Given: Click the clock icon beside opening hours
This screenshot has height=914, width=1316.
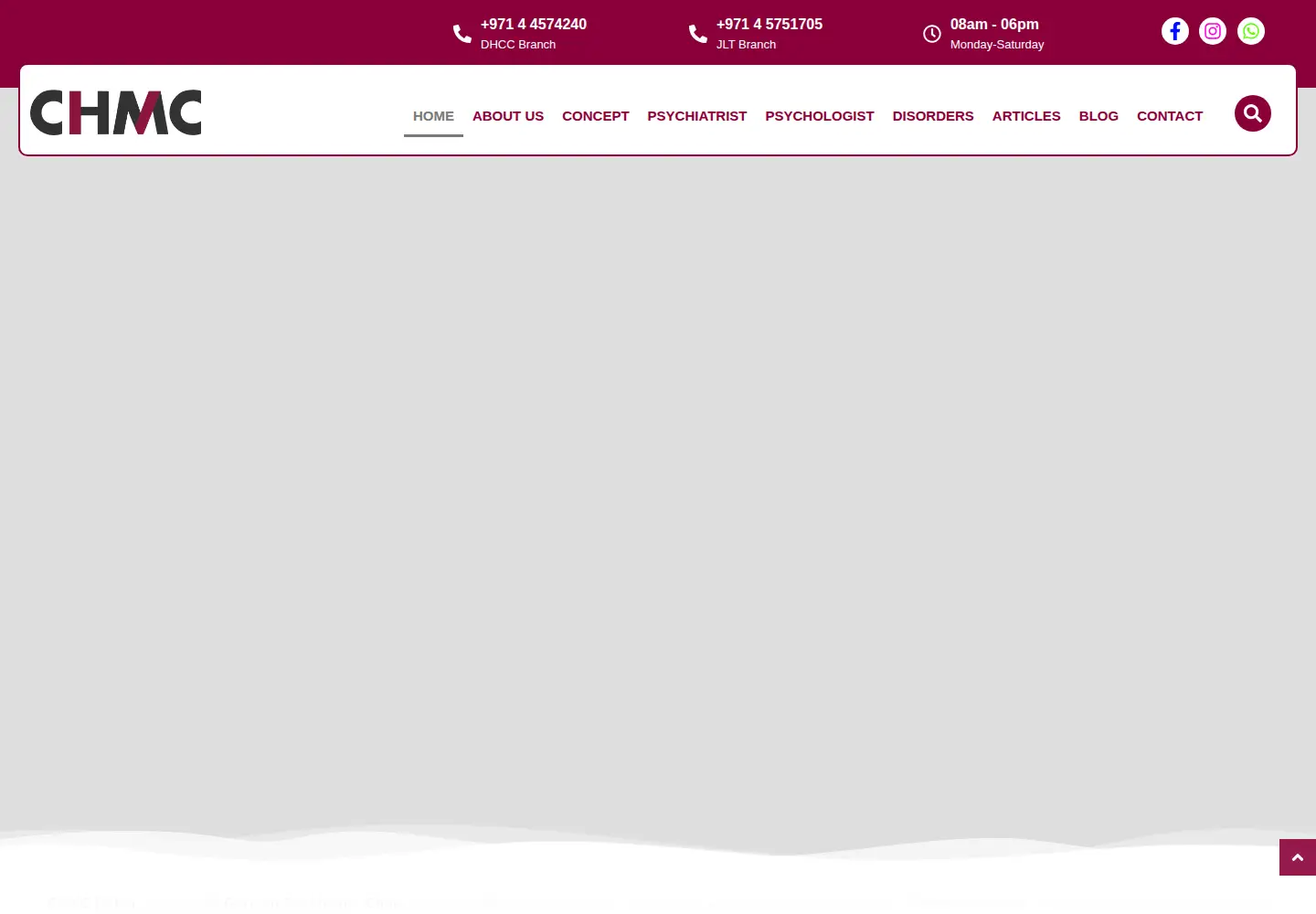Looking at the screenshot, I should point(932,34).
